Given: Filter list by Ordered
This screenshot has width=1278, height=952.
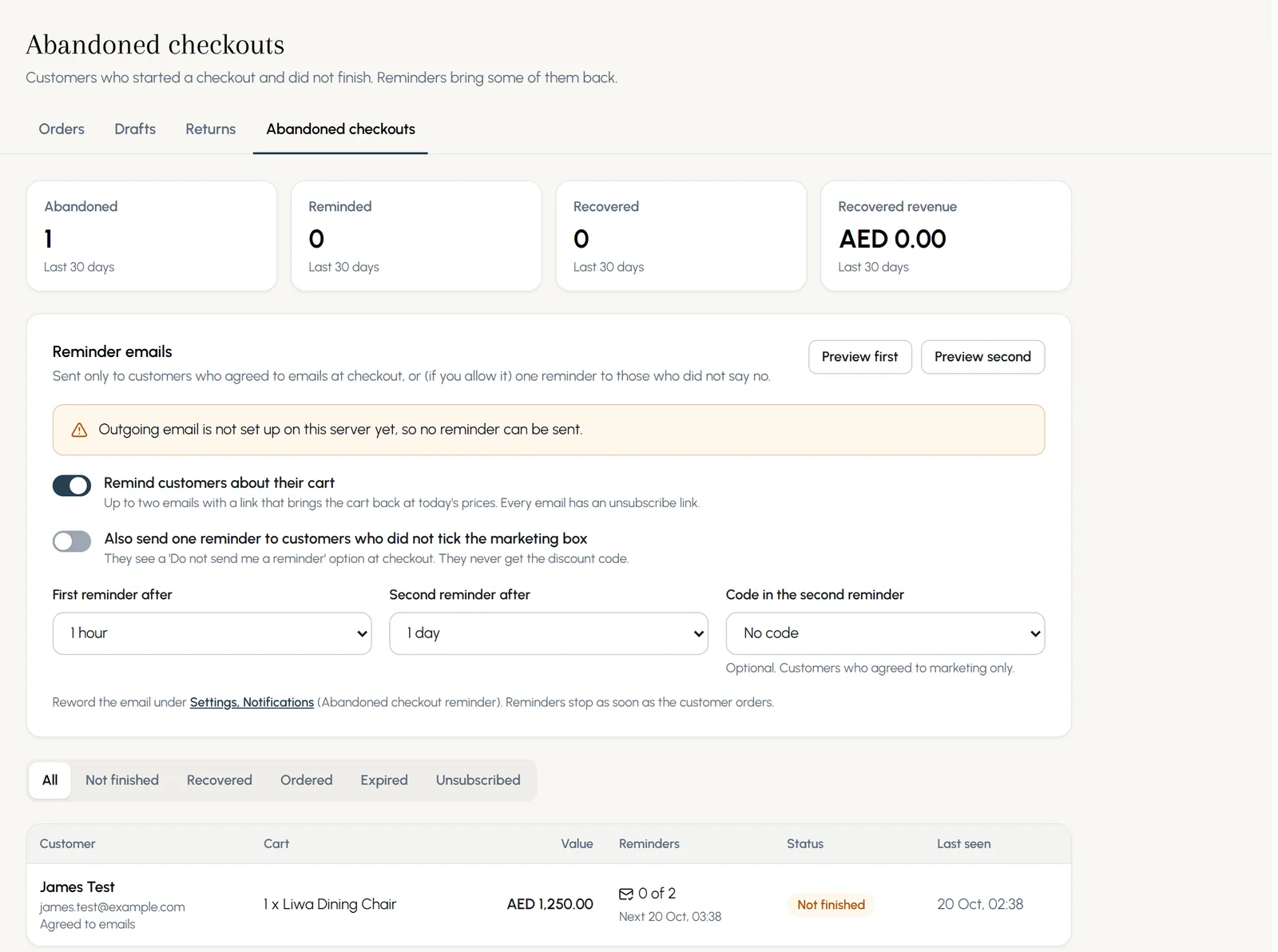Looking at the screenshot, I should pyautogui.click(x=307, y=780).
